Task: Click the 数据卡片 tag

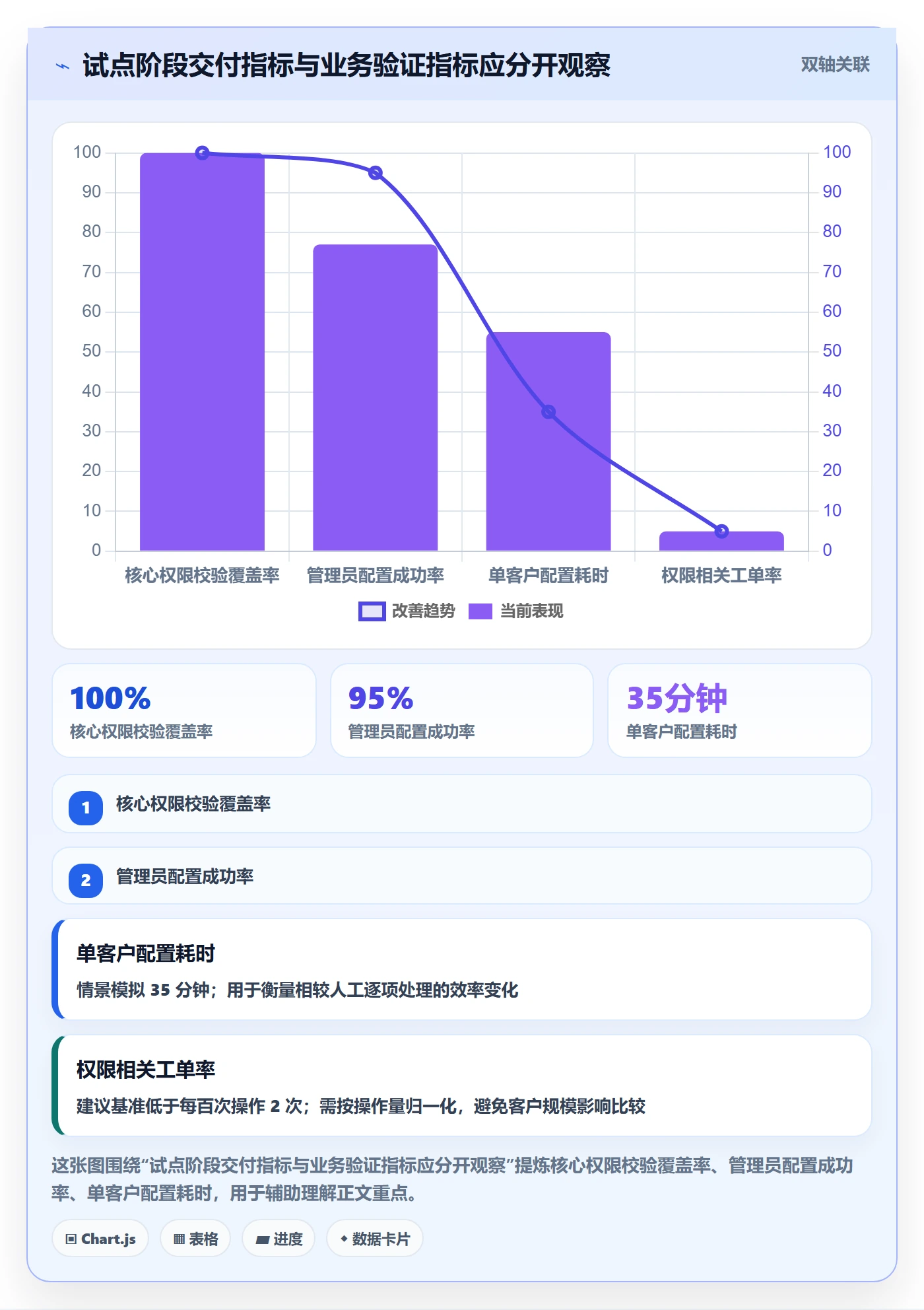Action: click(375, 1239)
